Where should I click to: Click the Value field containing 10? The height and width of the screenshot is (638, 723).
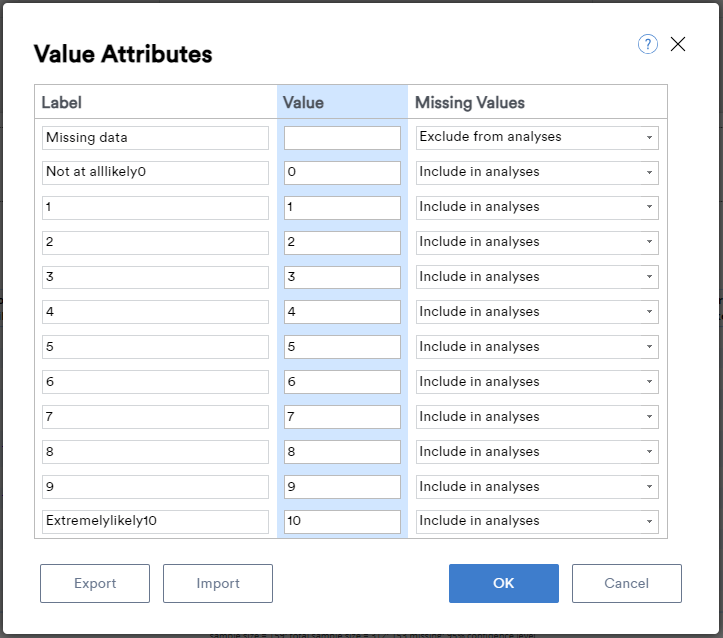tap(342, 521)
